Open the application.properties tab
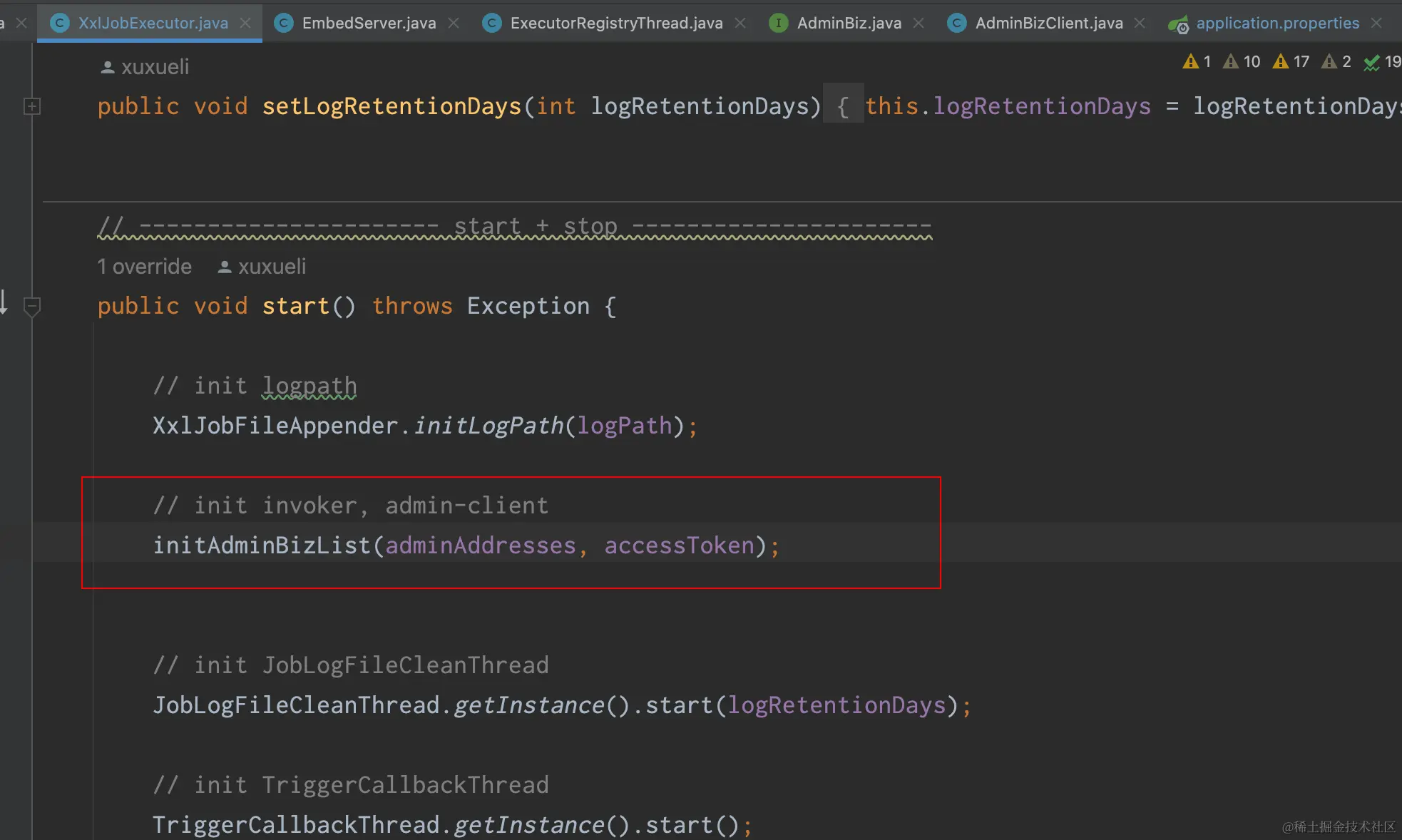This screenshot has height=840, width=1402. [1276, 23]
